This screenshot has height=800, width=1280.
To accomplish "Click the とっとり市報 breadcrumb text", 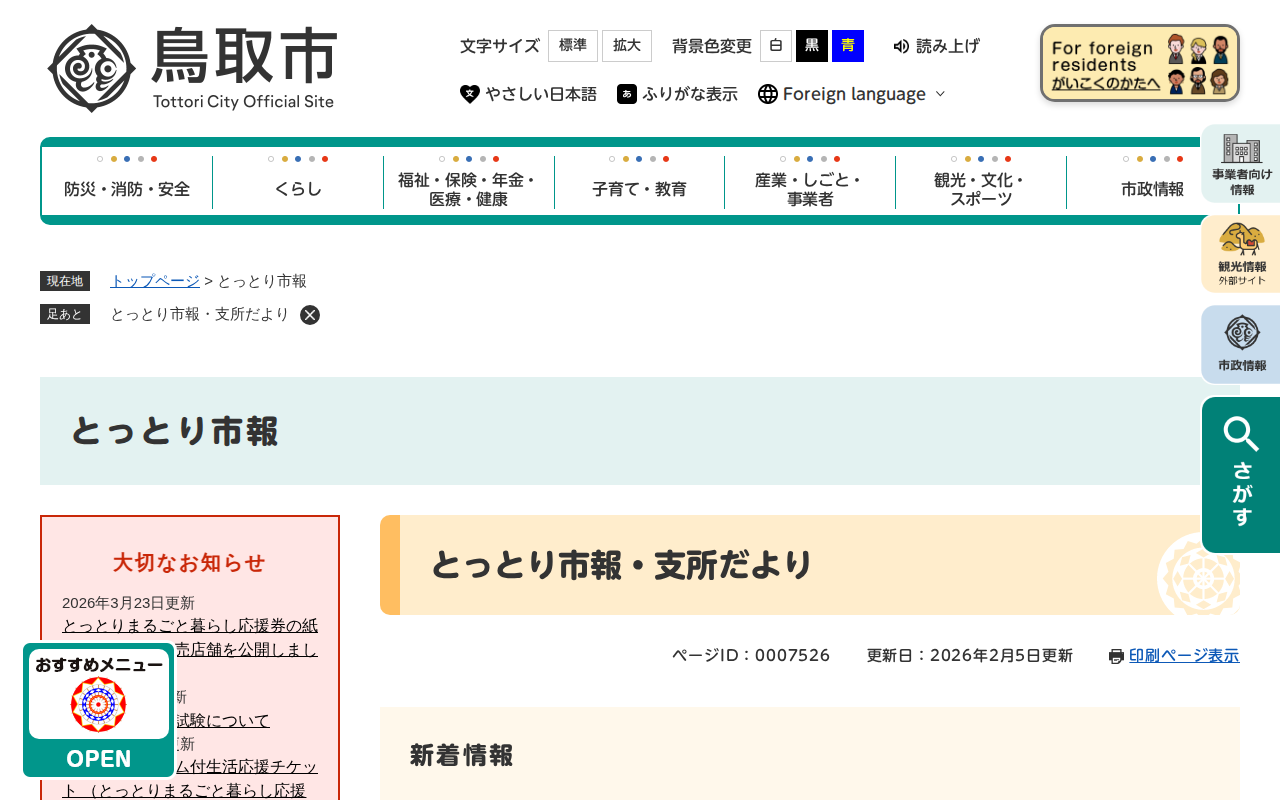I will 262,281.
